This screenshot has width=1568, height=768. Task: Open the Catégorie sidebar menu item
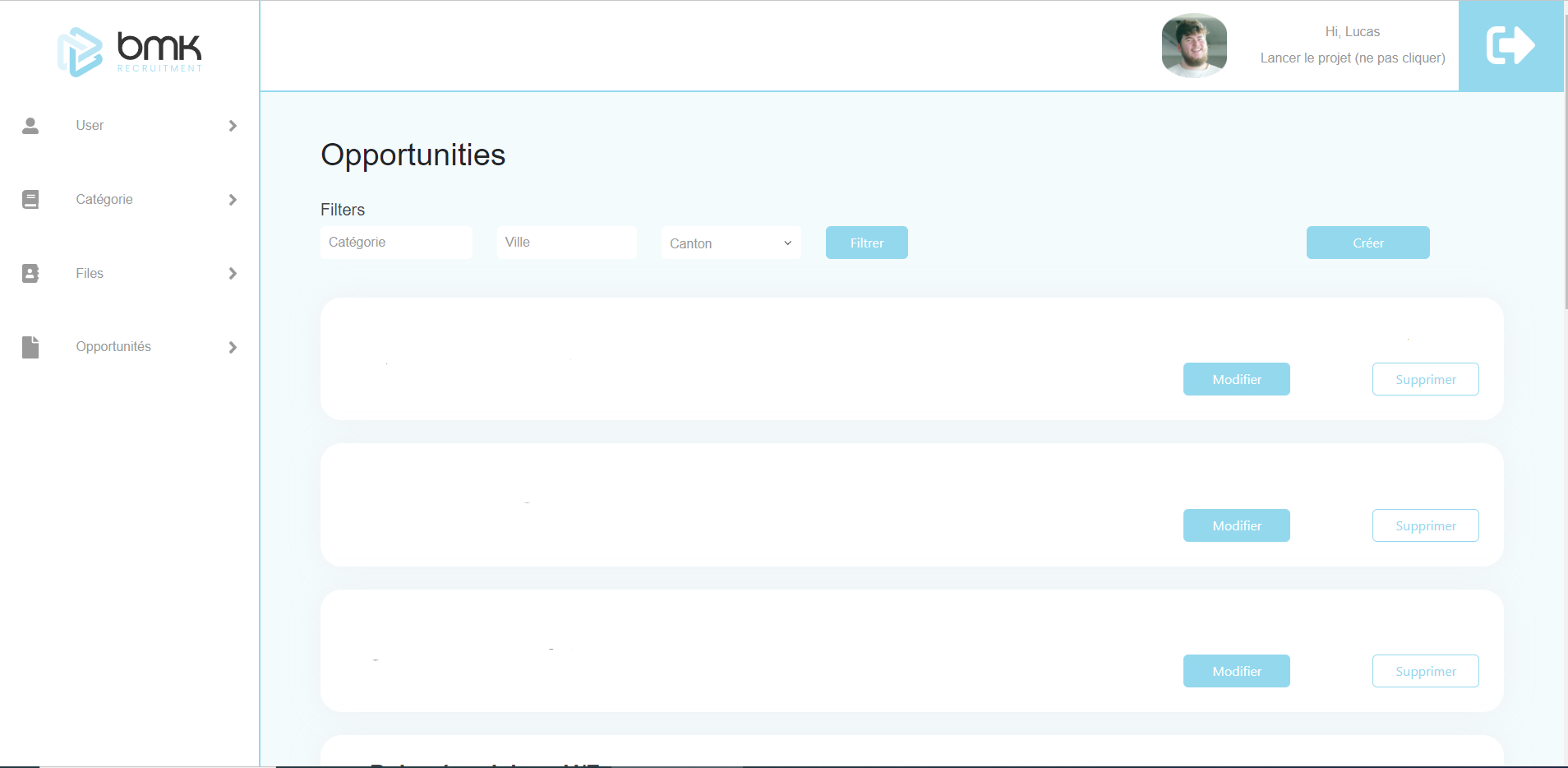(x=130, y=200)
